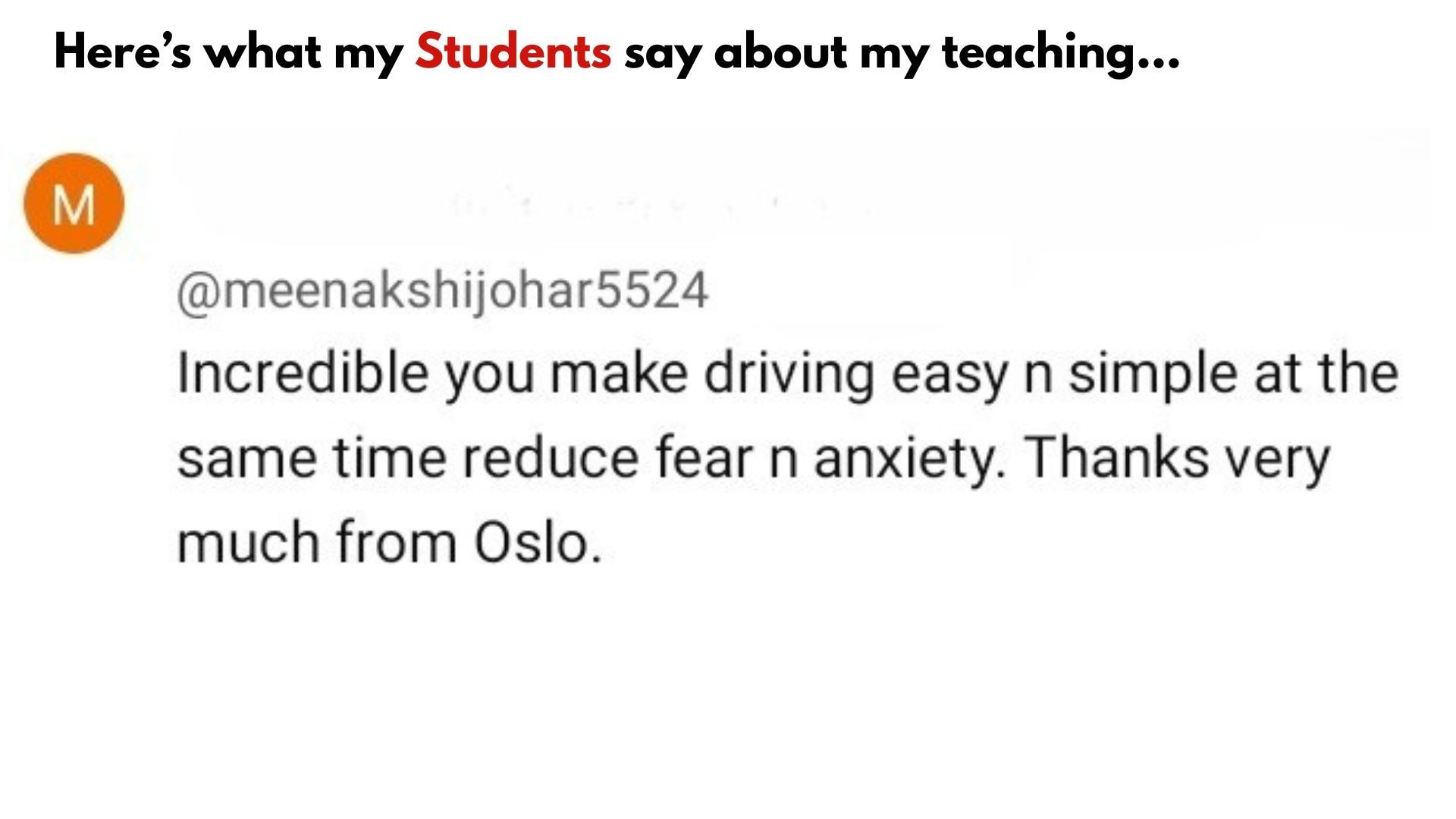Viewport: 1456px width, 819px height.
Task: Click the word make in the comment
Action: [x=619, y=373]
